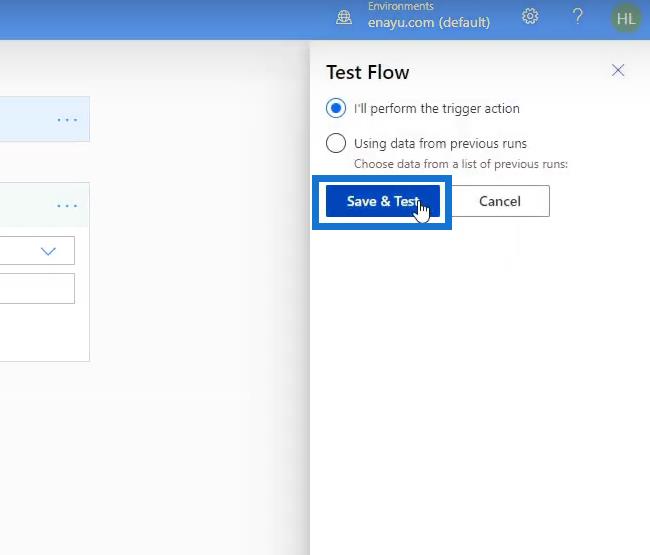The height and width of the screenshot is (555, 650).
Task: Click the Test Flow panel title
Action: coord(368,73)
